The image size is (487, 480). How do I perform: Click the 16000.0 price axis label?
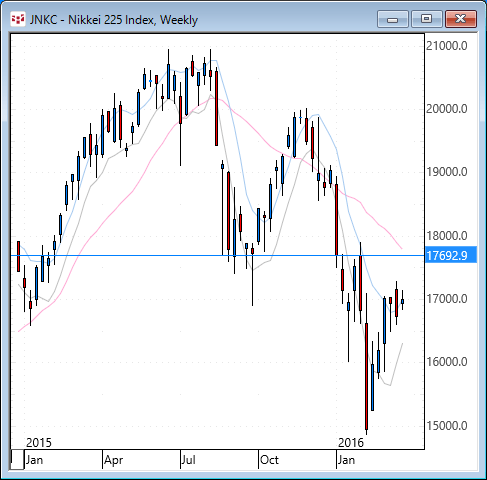pyautogui.click(x=447, y=362)
